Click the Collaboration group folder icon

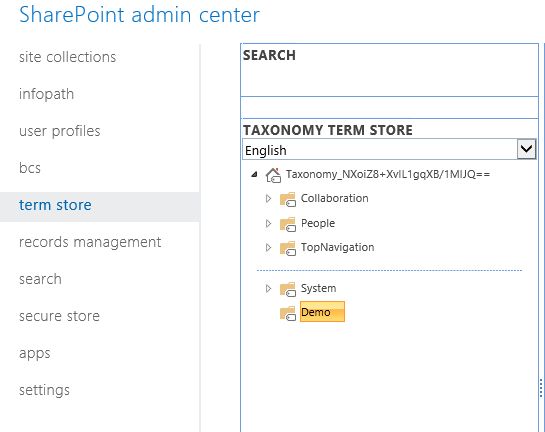point(288,199)
